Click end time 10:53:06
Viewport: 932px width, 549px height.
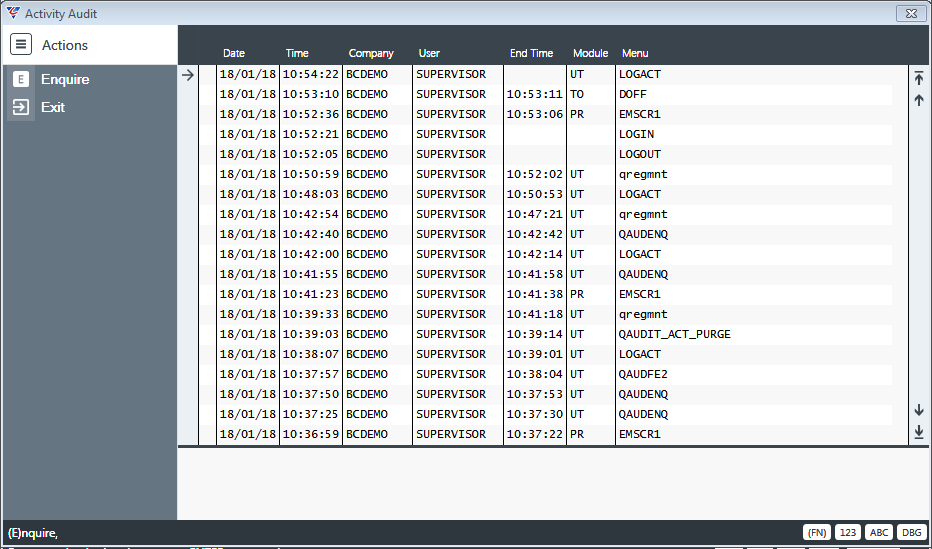point(534,114)
